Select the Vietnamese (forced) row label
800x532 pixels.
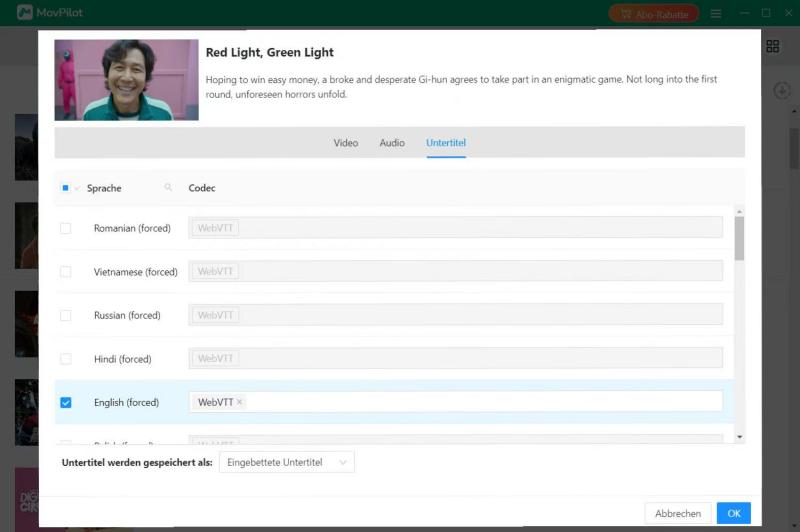(x=136, y=272)
